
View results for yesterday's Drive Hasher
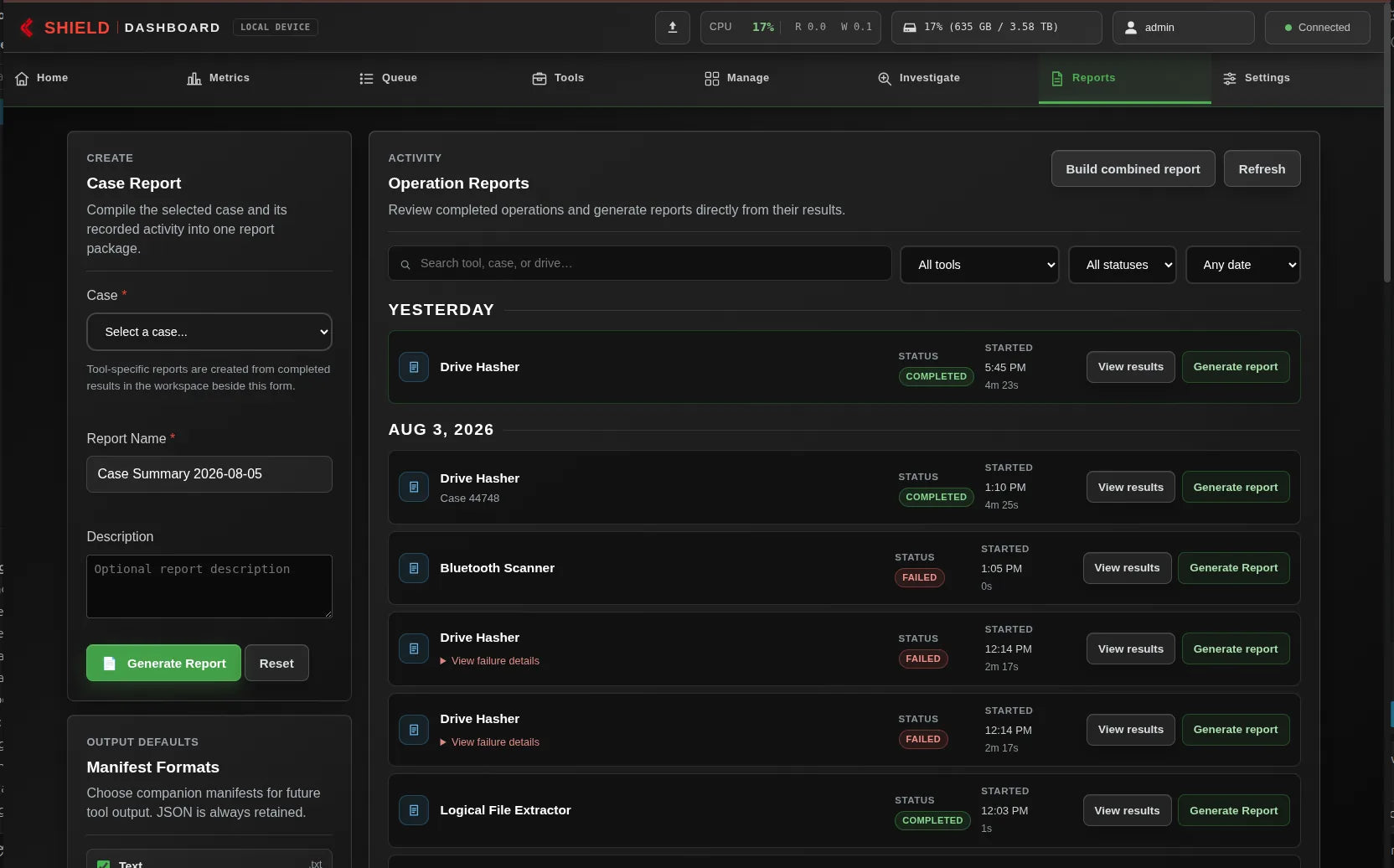click(1130, 367)
